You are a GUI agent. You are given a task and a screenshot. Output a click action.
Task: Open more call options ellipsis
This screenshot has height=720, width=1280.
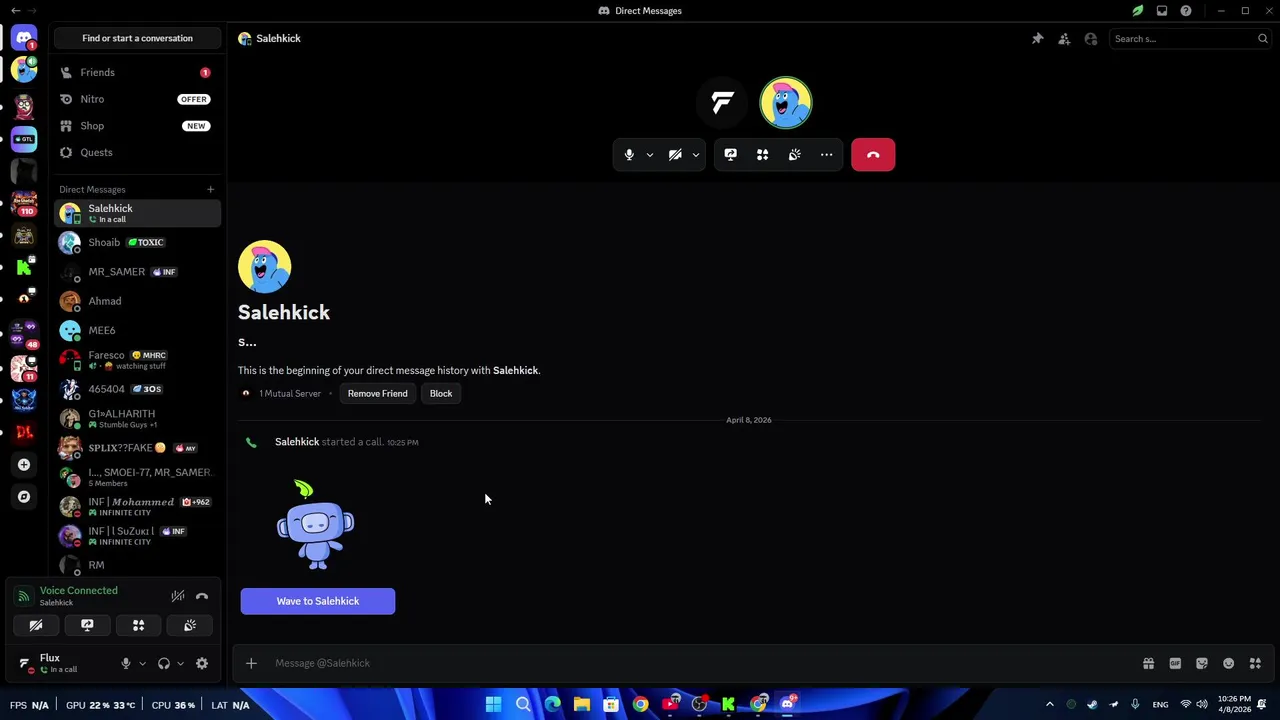[827, 155]
